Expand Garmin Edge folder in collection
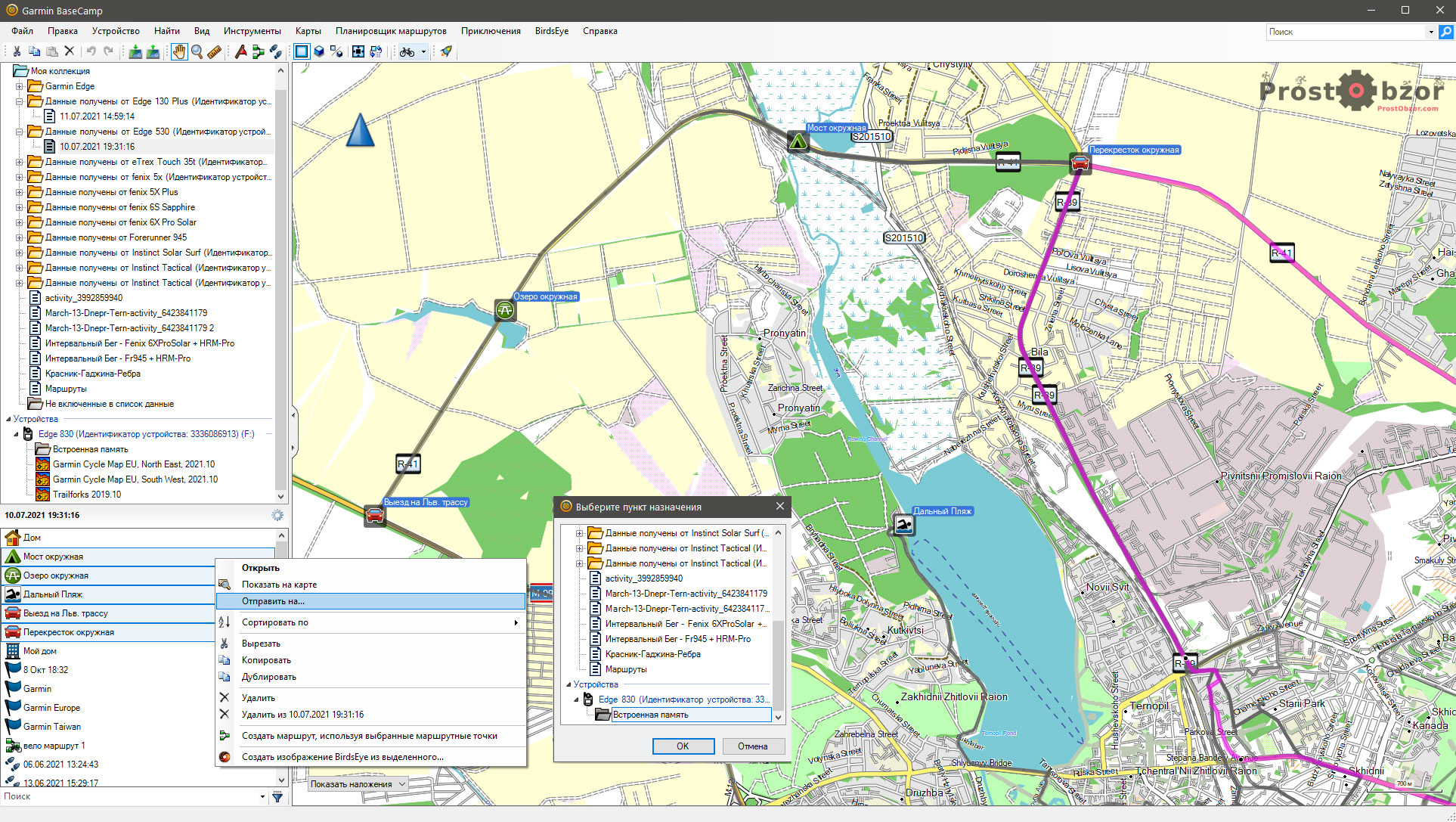1456x822 pixels. click(x=20, y=86)
